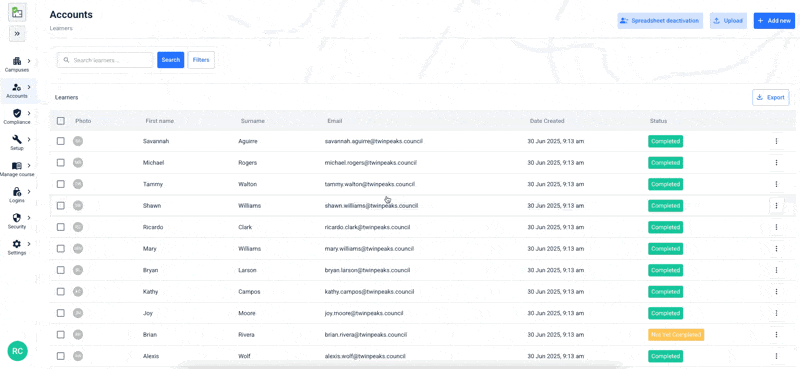
Task: Export the learners list
Action: click(770, 97)
